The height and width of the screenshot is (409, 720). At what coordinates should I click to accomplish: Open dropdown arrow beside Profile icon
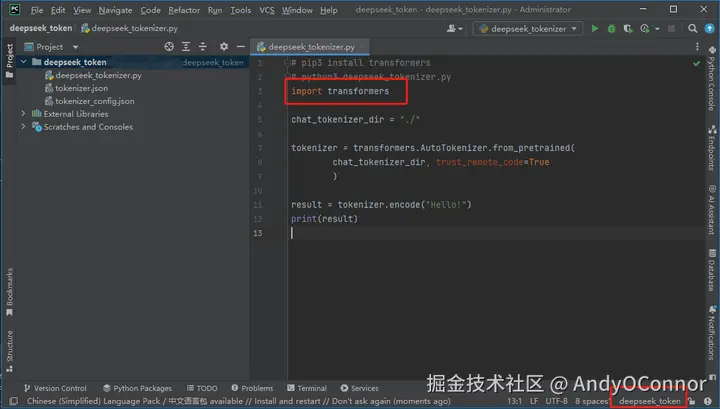657,28
